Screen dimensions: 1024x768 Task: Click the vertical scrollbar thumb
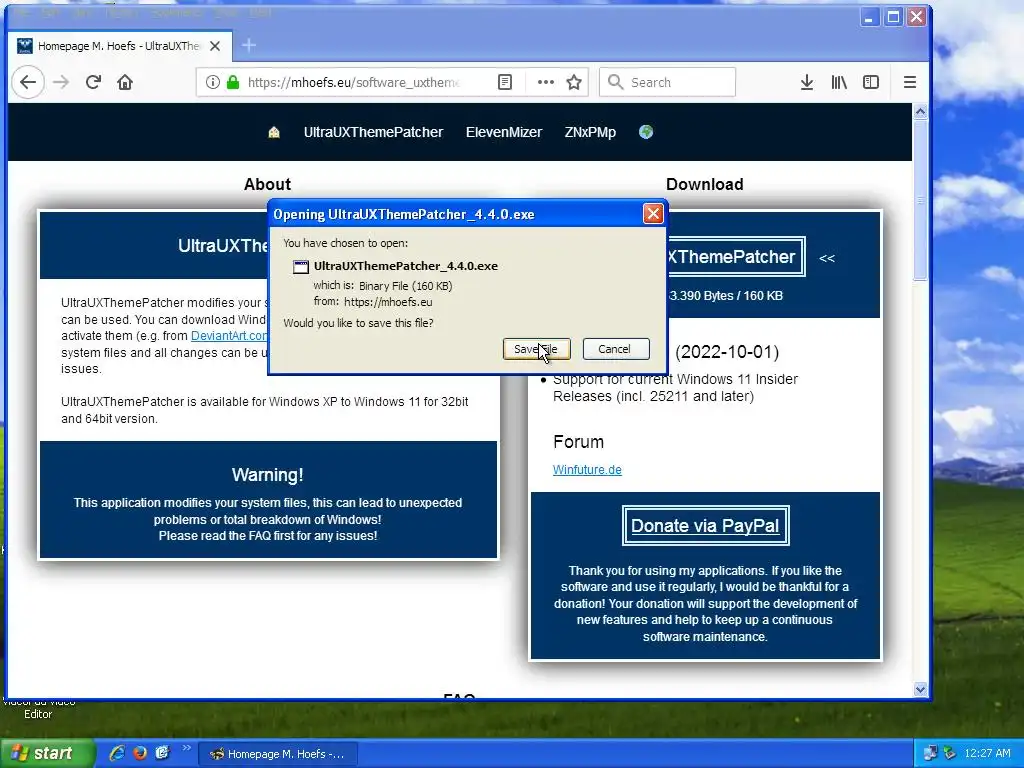pyautogui.click(x=920, y=200)
